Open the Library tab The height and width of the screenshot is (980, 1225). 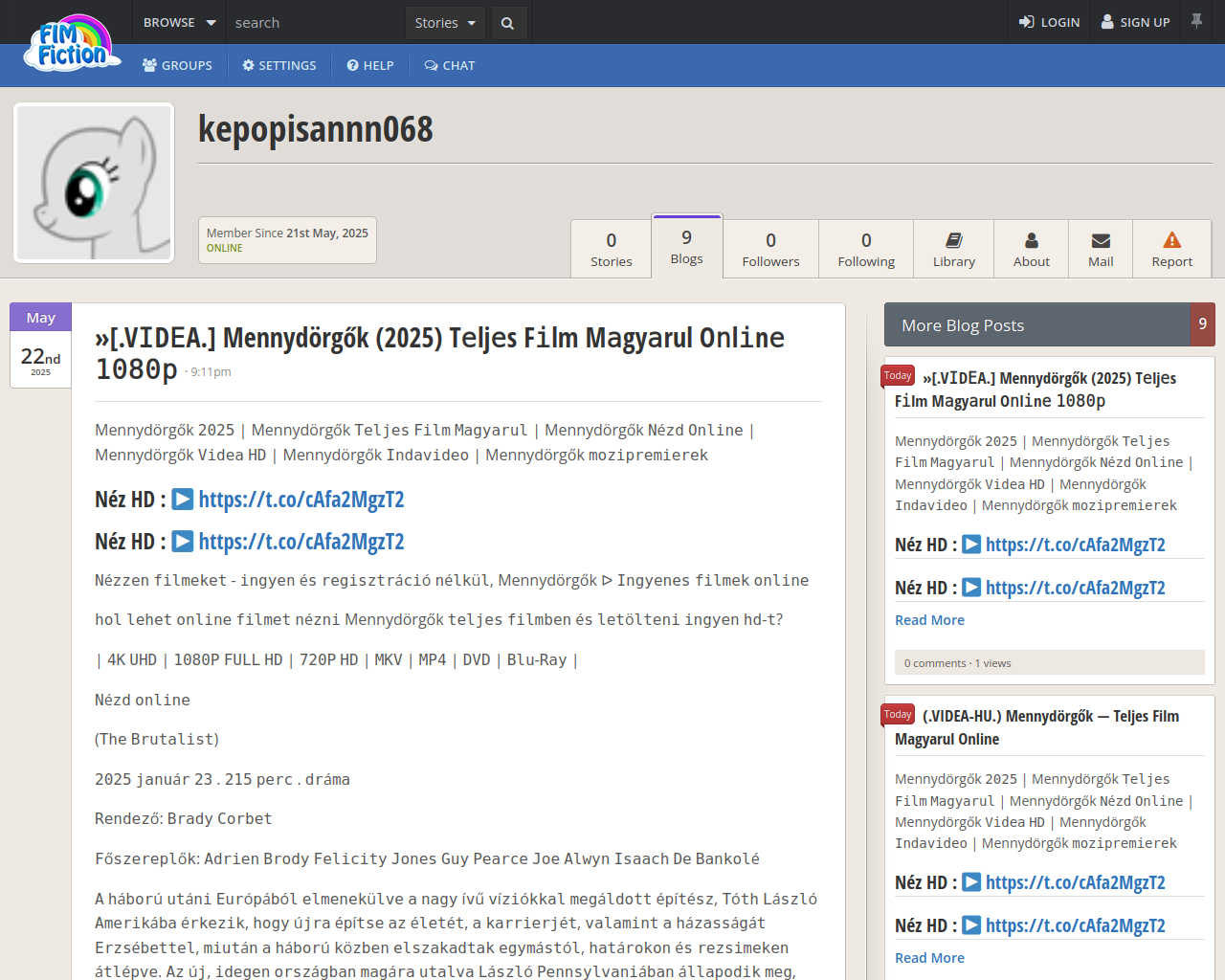[954, 249]
